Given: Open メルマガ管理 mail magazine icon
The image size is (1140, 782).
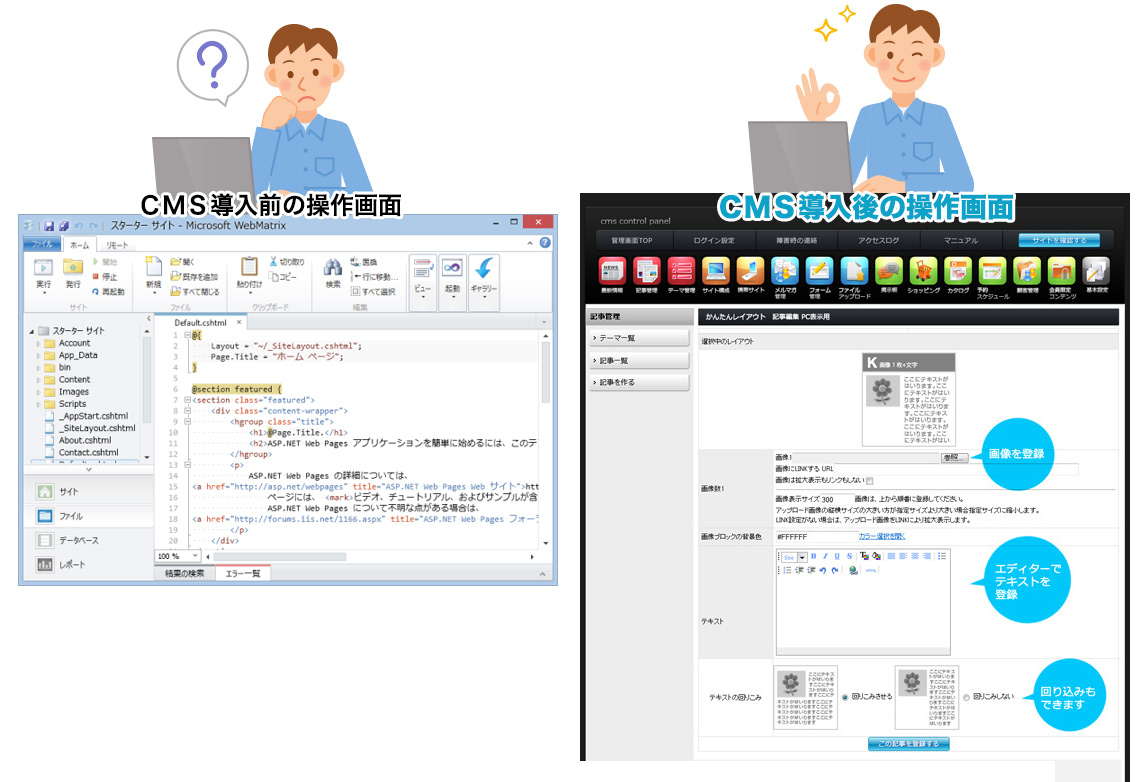Looking at the screenshot, I should point(784,271).
